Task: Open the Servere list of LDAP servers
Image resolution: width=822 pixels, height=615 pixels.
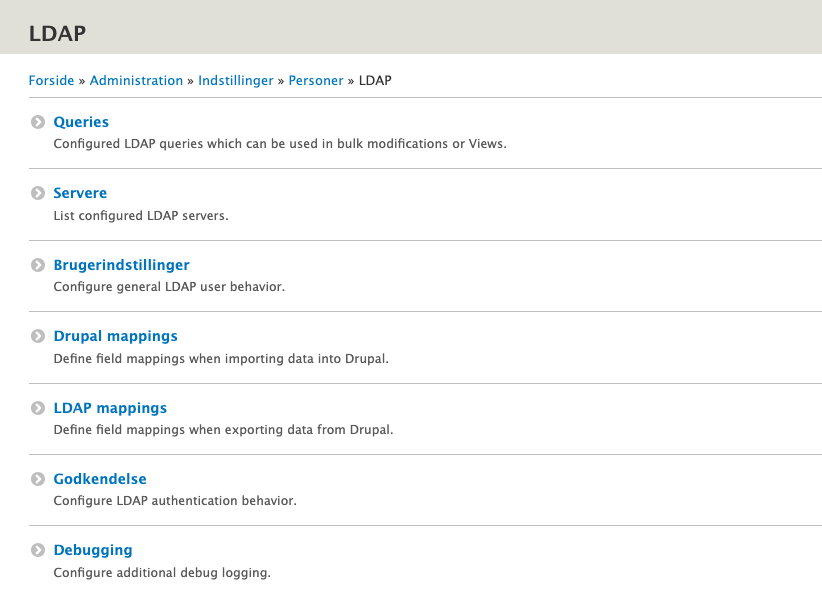Action: (80, 193)
